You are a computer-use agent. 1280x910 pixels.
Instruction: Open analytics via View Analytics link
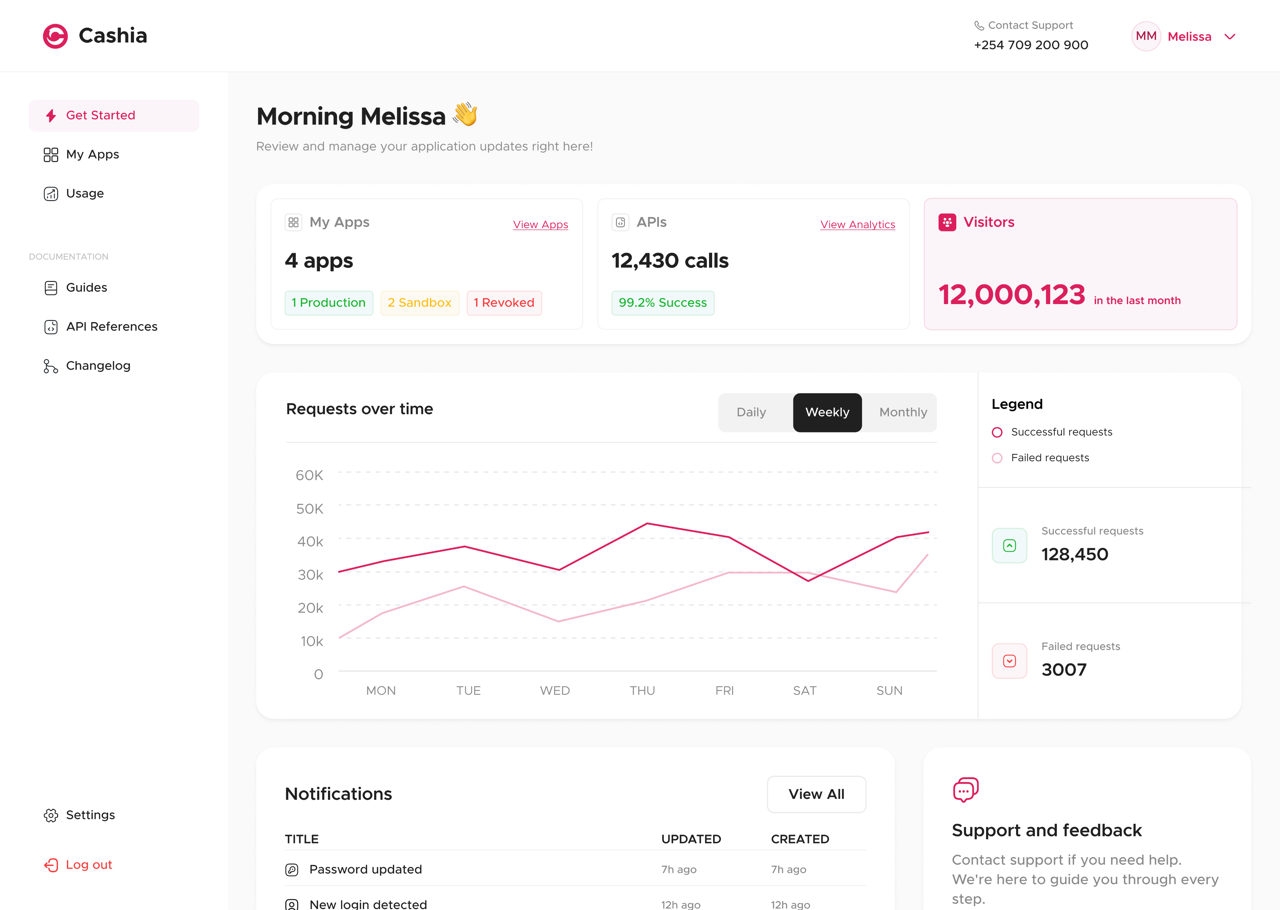point(857,224)
